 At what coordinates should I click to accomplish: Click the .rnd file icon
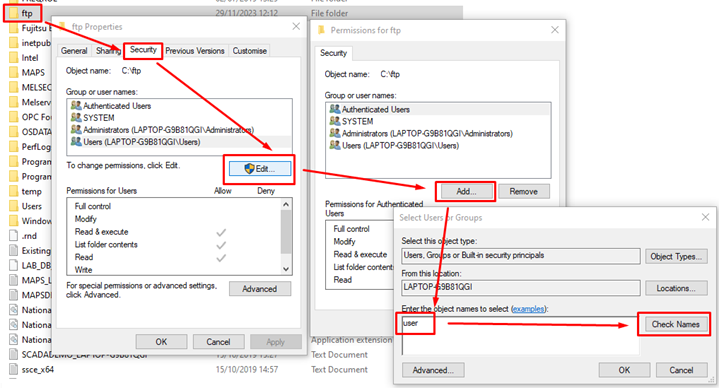click(14, 236)
